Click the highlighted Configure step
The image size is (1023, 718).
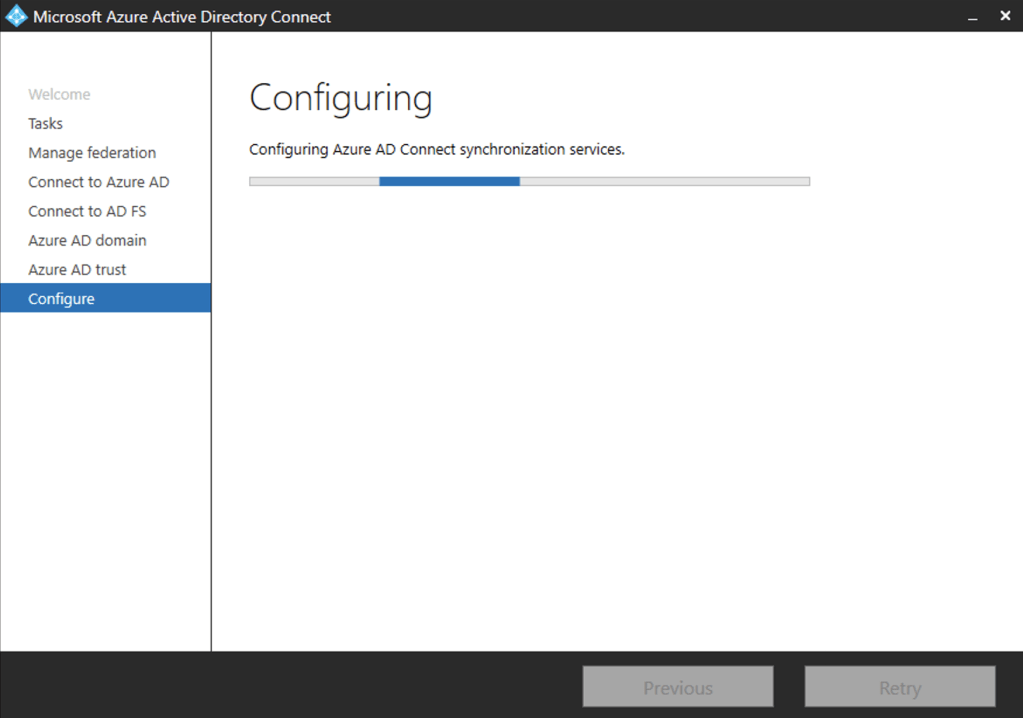(x=62, y=299)
